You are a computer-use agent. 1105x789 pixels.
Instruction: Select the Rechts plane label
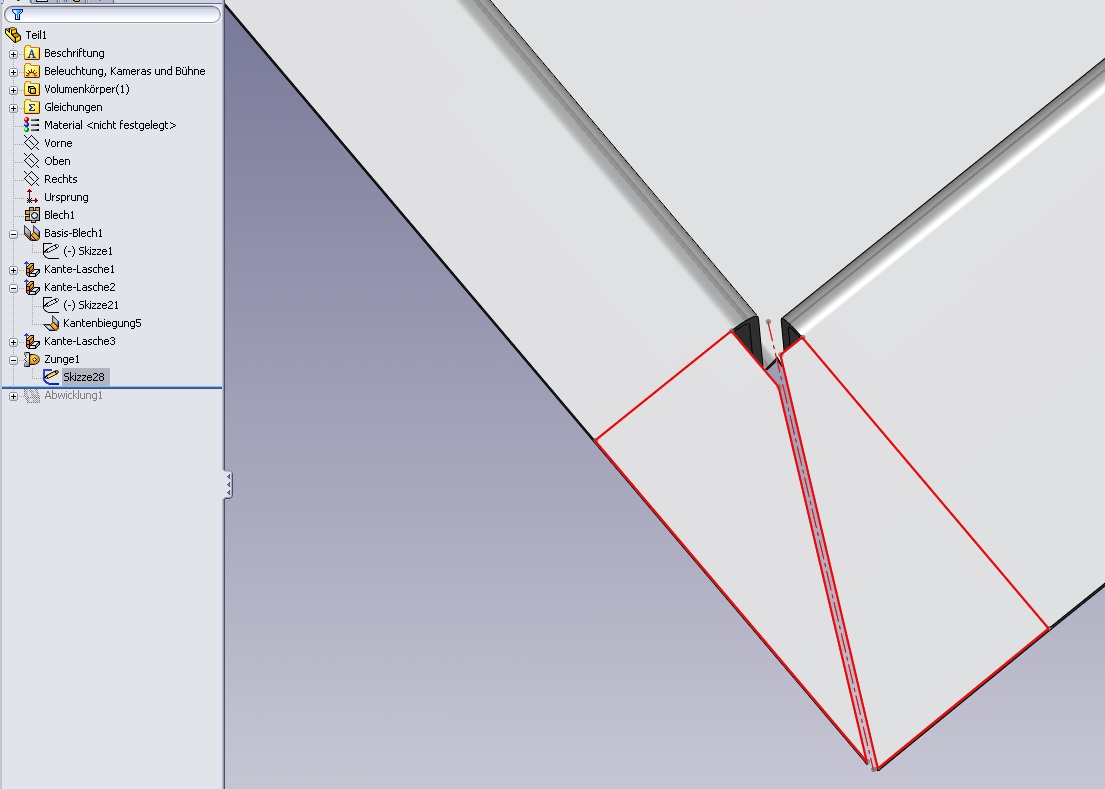click(61, 179)
